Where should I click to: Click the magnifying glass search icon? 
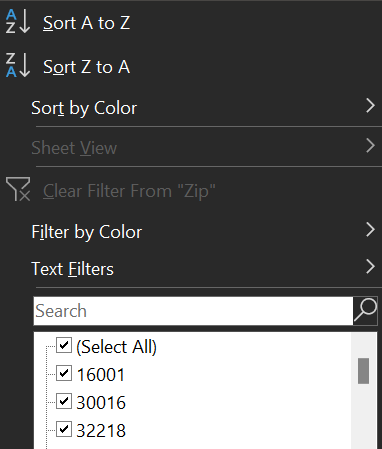[365, 311]
